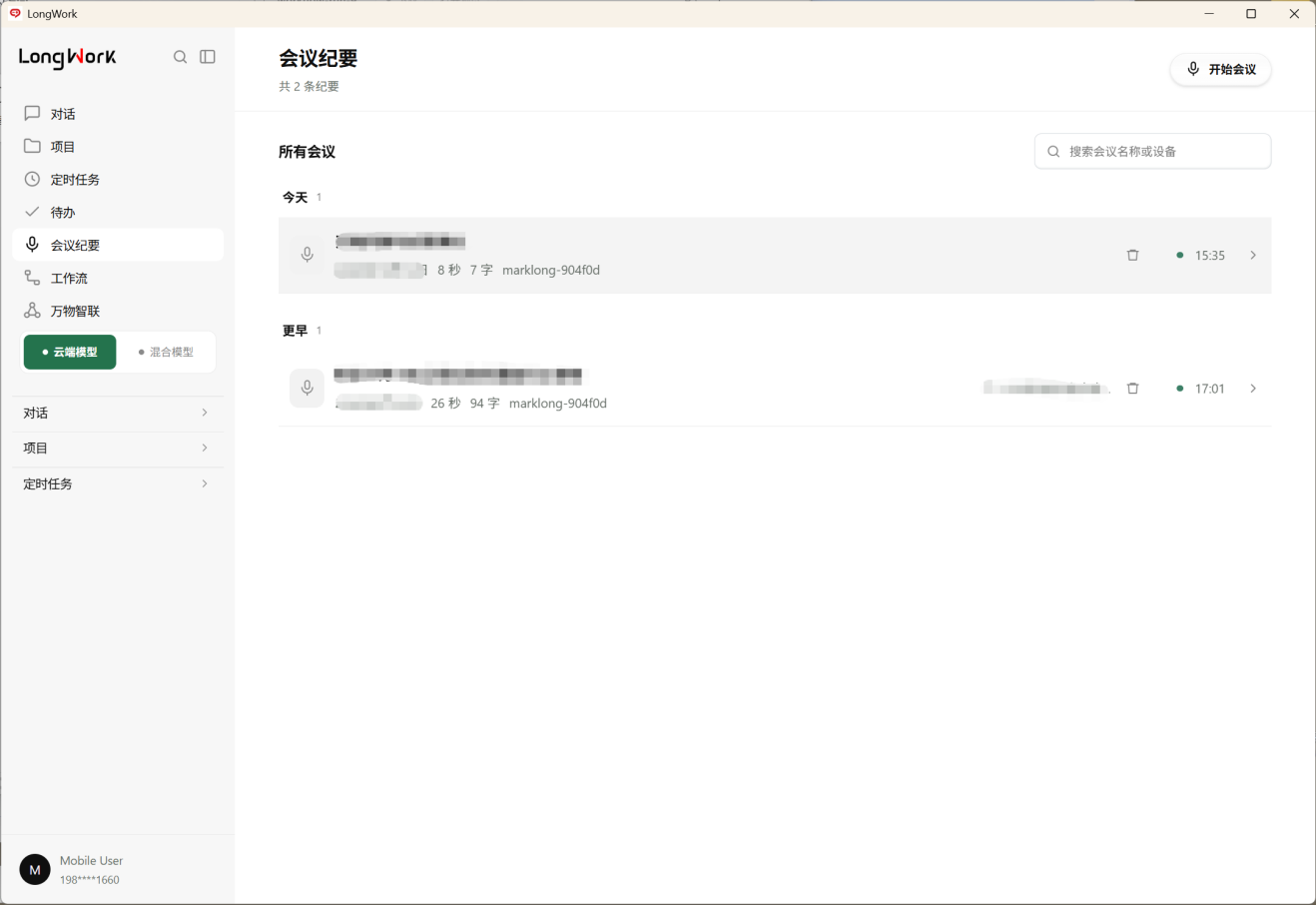
Task: Collapse the sidebar with the panel icon
Action: click(208, 57)
